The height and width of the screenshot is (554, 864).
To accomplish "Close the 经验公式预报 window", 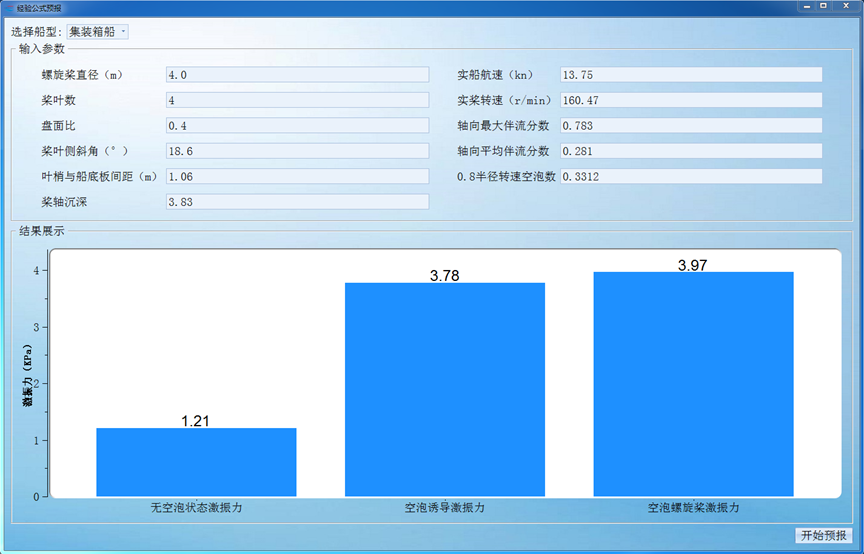I will tap(845, 6).
